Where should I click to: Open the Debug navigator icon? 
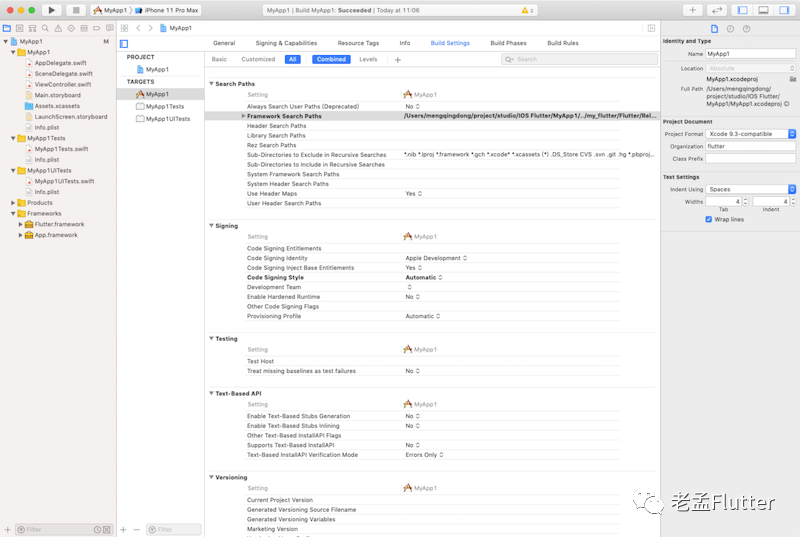click(x=84, y=28)
